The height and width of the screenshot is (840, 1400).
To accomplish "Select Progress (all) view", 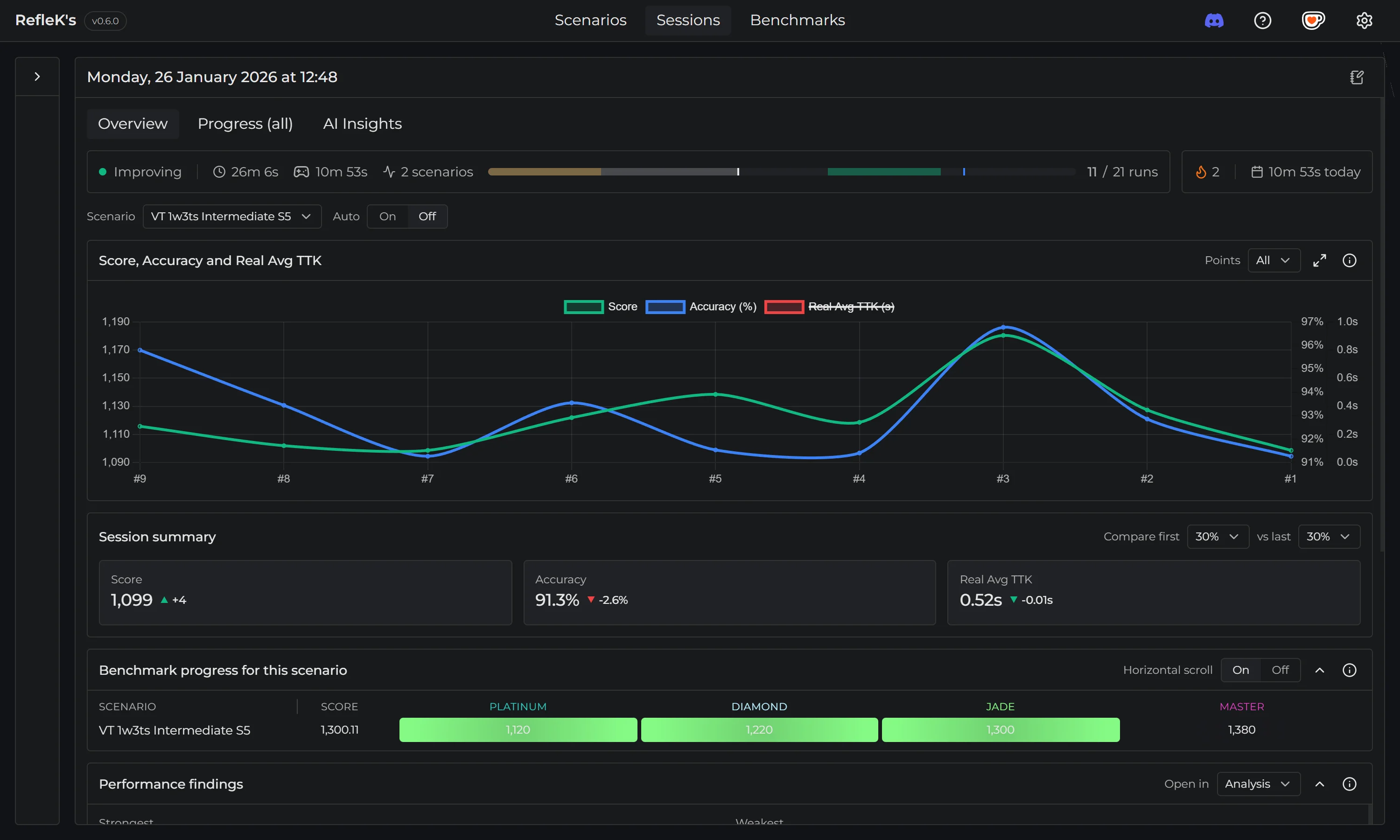I will point(245,123).
